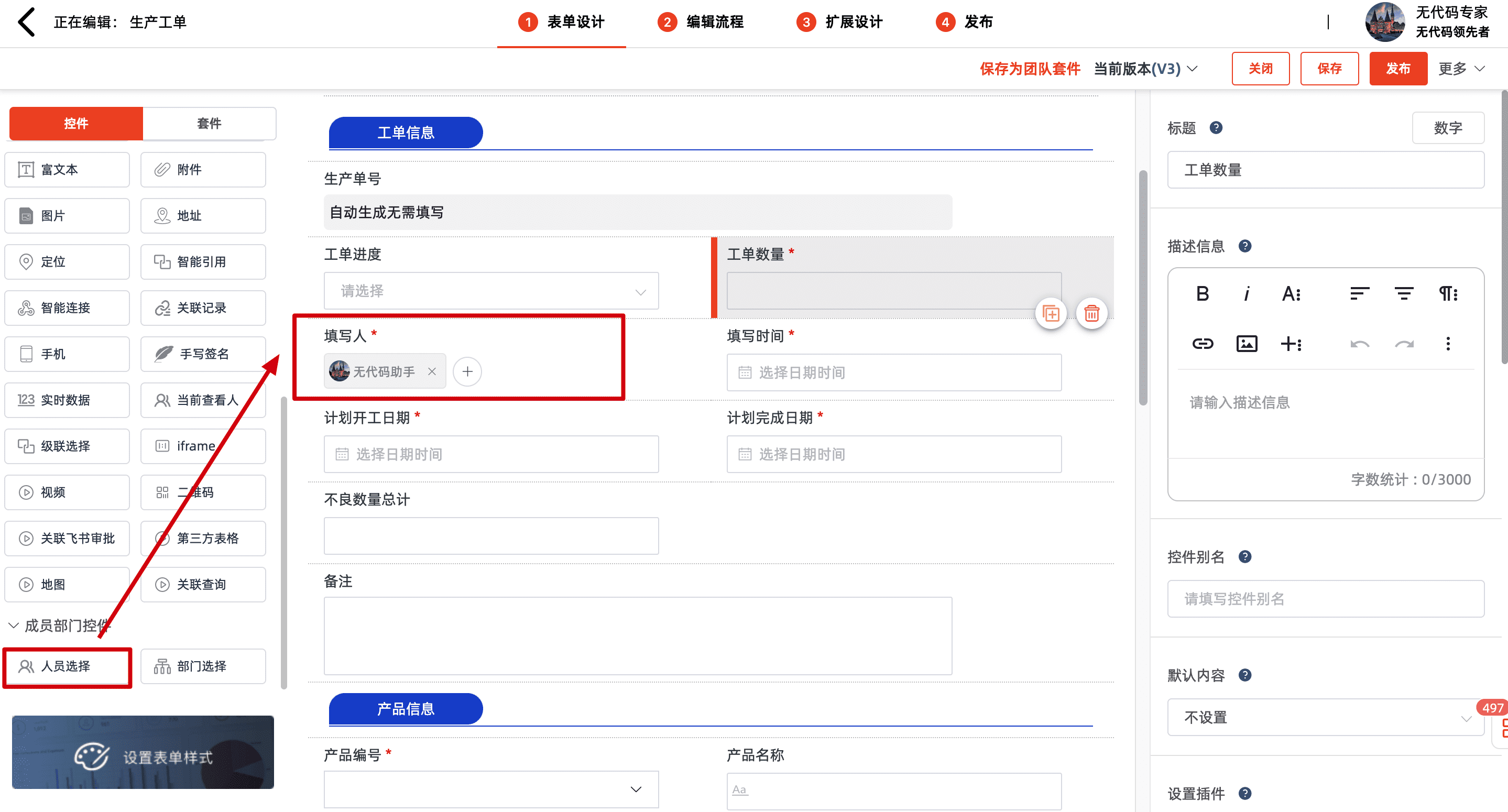This screenshot has height=812, width=1508.
Task: Open the 标题 help question mark
Action: pyautogui.click(x=1216, y=128)
